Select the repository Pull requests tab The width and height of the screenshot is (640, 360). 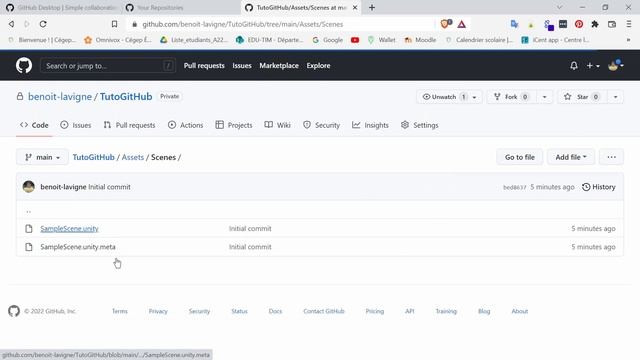click(129, 125)
